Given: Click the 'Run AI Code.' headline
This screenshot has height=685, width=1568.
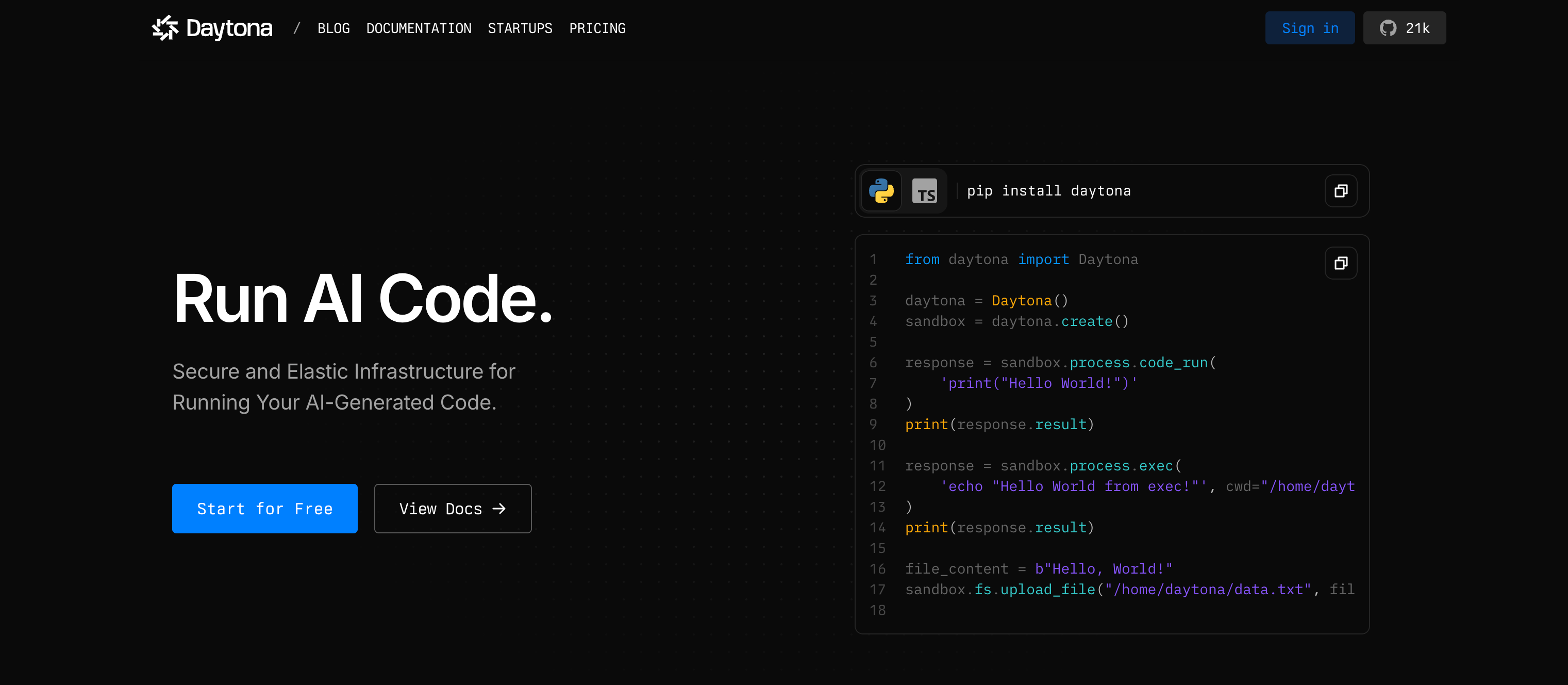Looking at the screenshot, I should tap(363, 298).
